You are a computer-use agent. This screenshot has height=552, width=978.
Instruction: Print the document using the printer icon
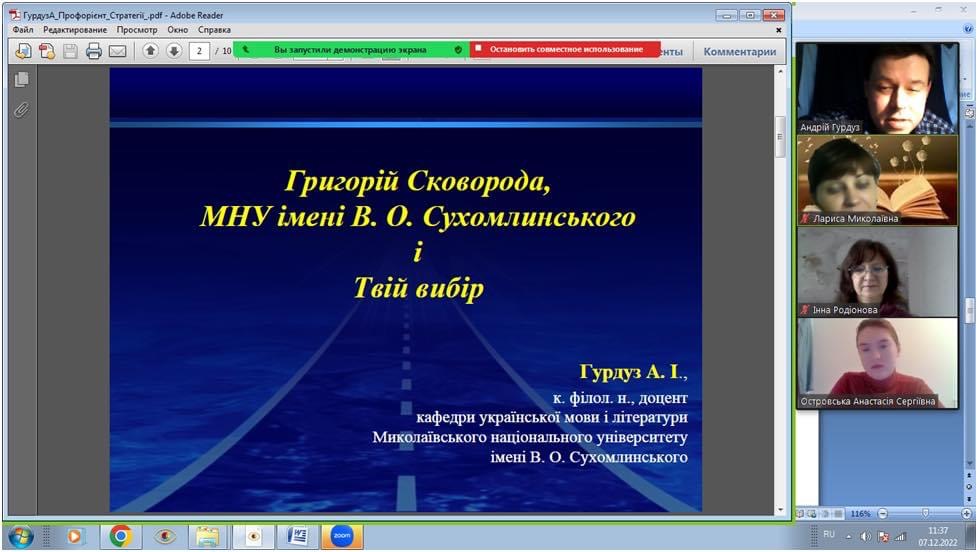94,51
